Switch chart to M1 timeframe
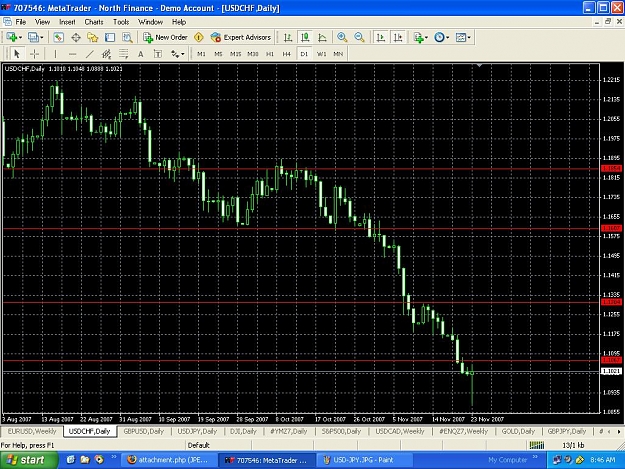The height and width of the screenshot is (469, 625). (201, 54)
